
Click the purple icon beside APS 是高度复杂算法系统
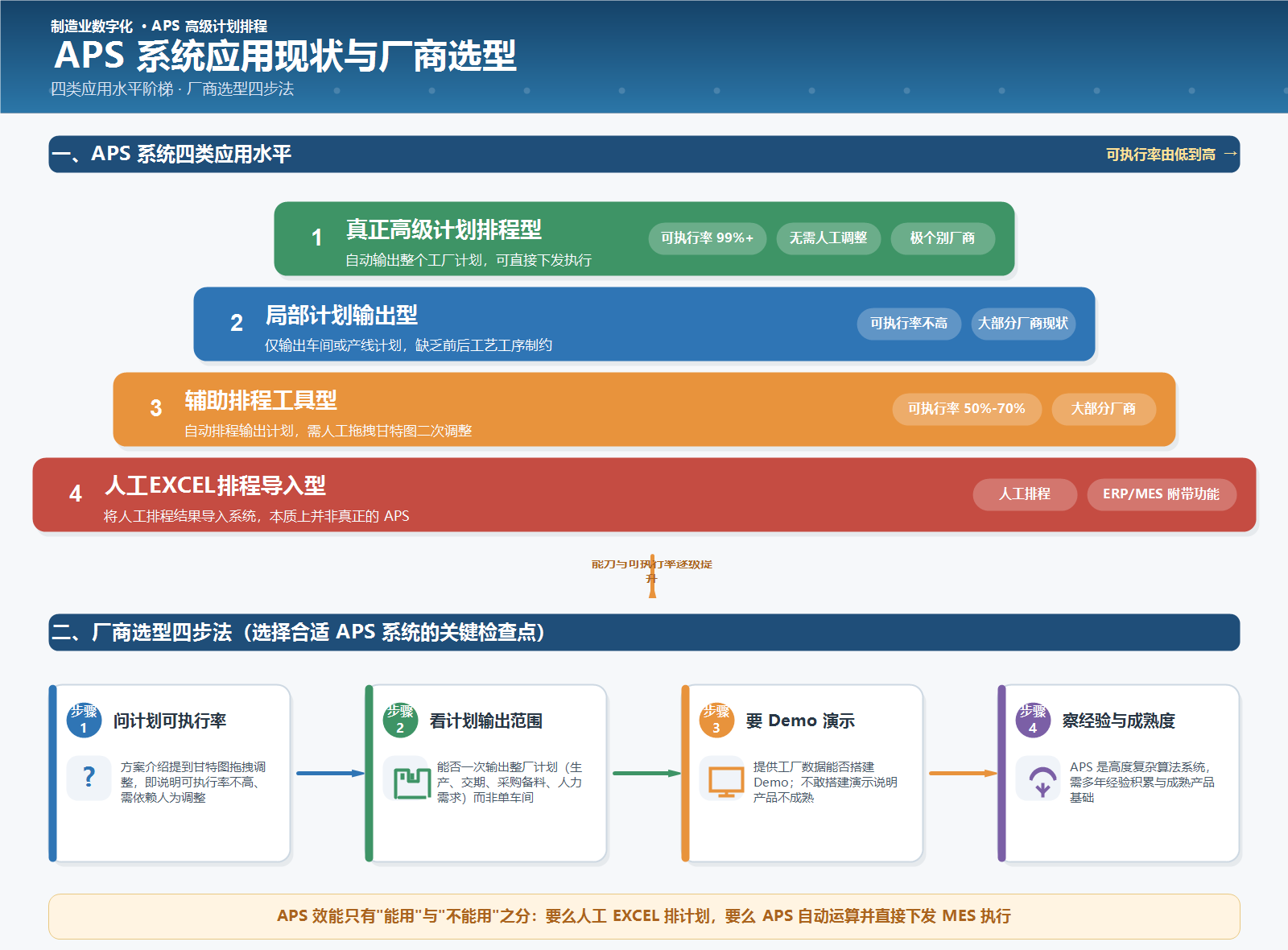1042,780
